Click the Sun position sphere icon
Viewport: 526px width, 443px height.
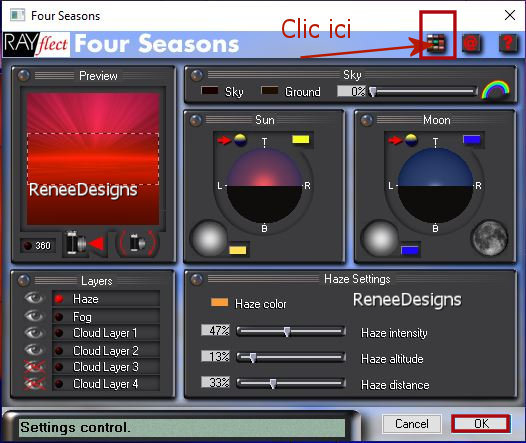click(x=240, y=140)
